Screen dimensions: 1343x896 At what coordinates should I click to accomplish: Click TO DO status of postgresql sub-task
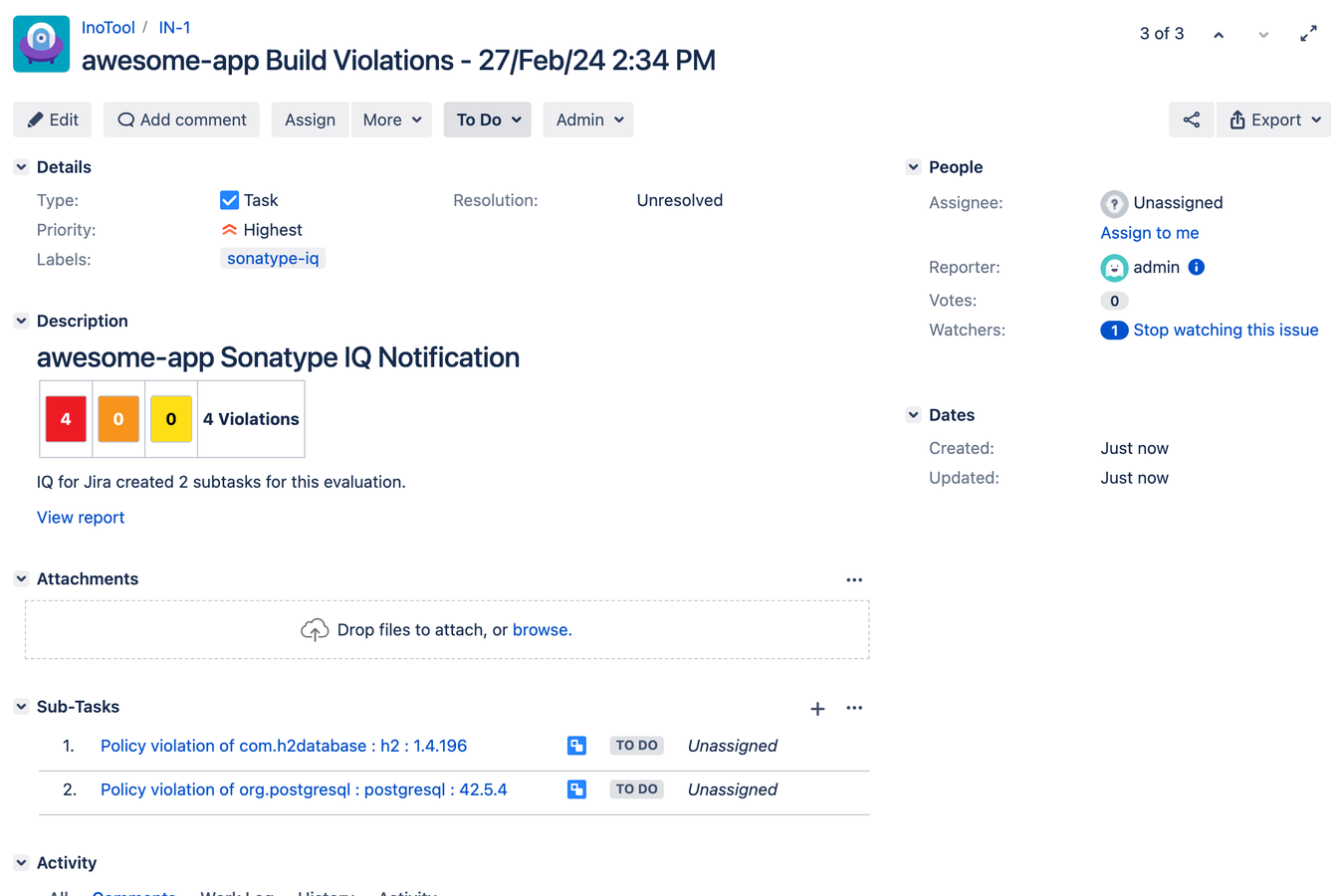pyautogui.click(x=637, y=789)
